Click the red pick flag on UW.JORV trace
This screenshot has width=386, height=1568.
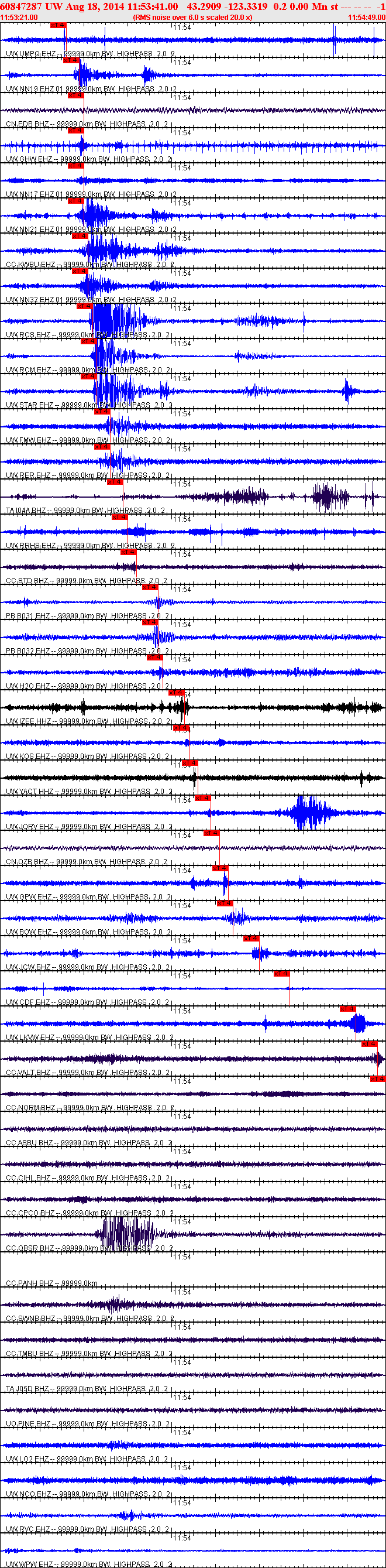[202, 798]
